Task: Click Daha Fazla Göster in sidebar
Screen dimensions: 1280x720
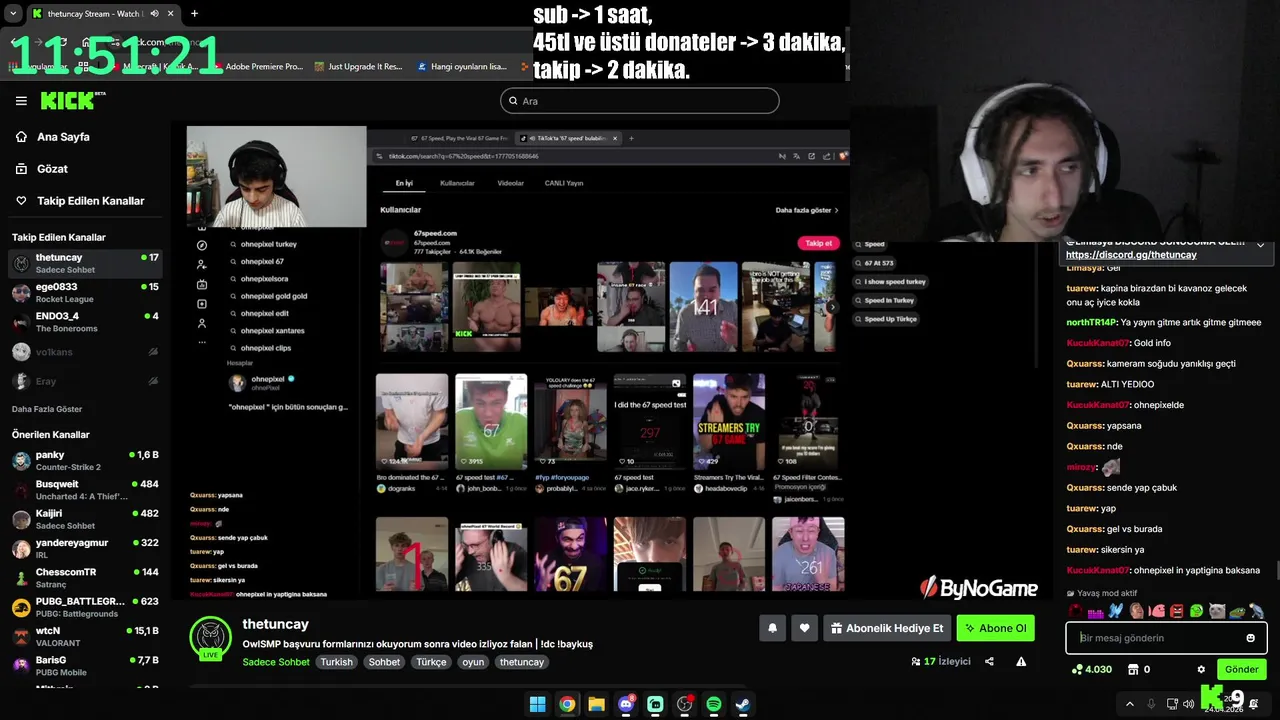Action: 47,409
